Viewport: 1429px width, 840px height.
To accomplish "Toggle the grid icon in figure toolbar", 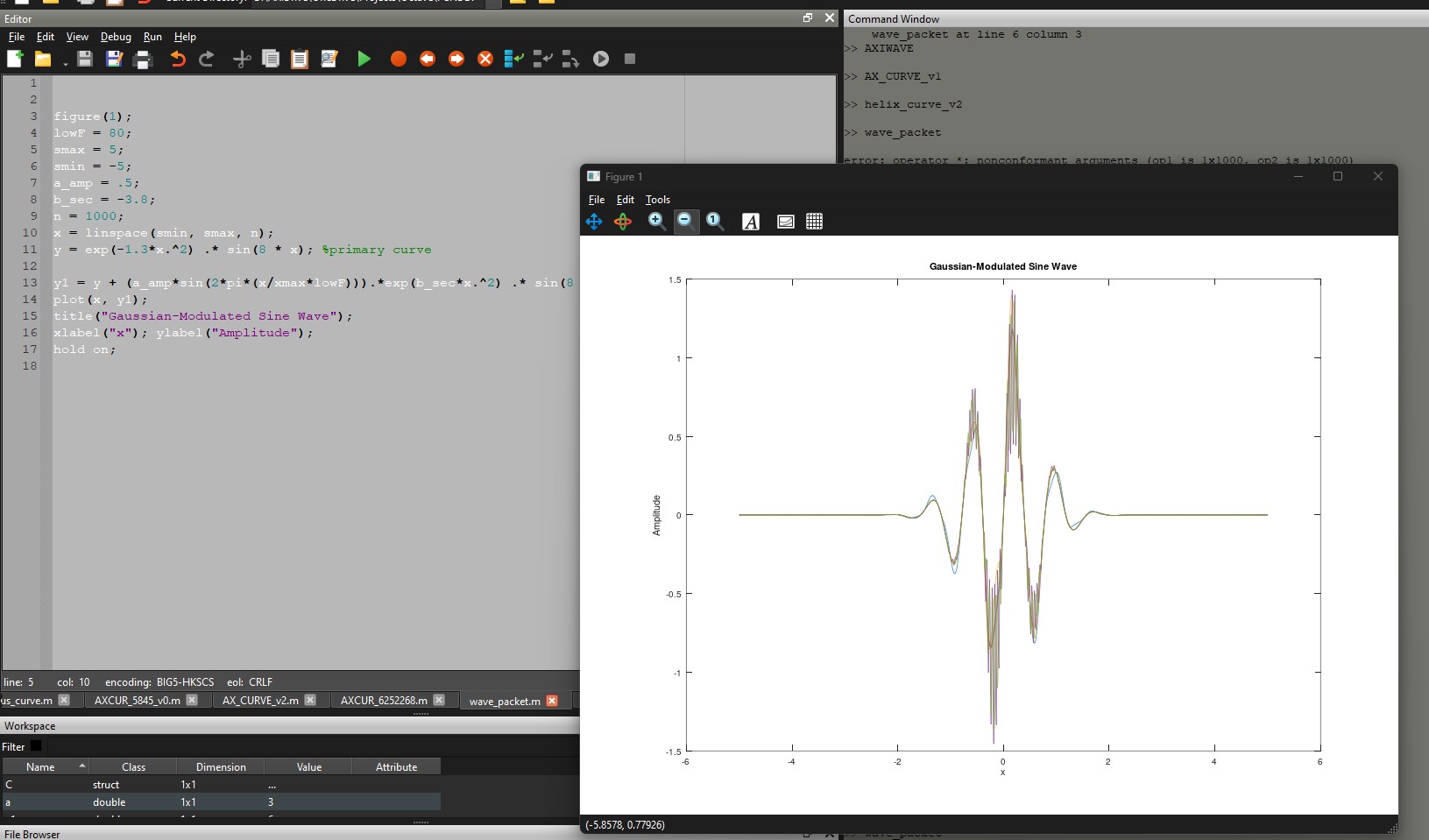I will point(814,222).
